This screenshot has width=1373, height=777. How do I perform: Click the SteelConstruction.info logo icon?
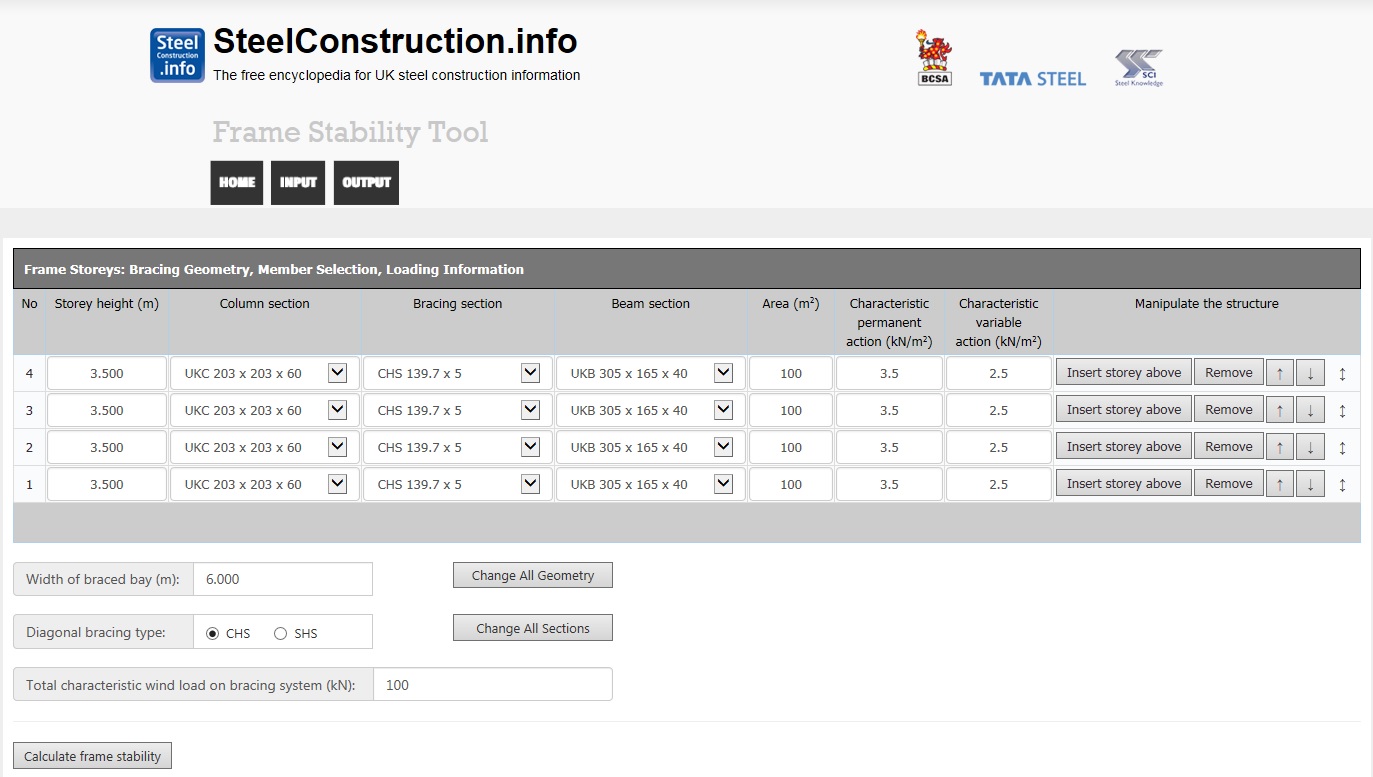(x=177, y=55)
